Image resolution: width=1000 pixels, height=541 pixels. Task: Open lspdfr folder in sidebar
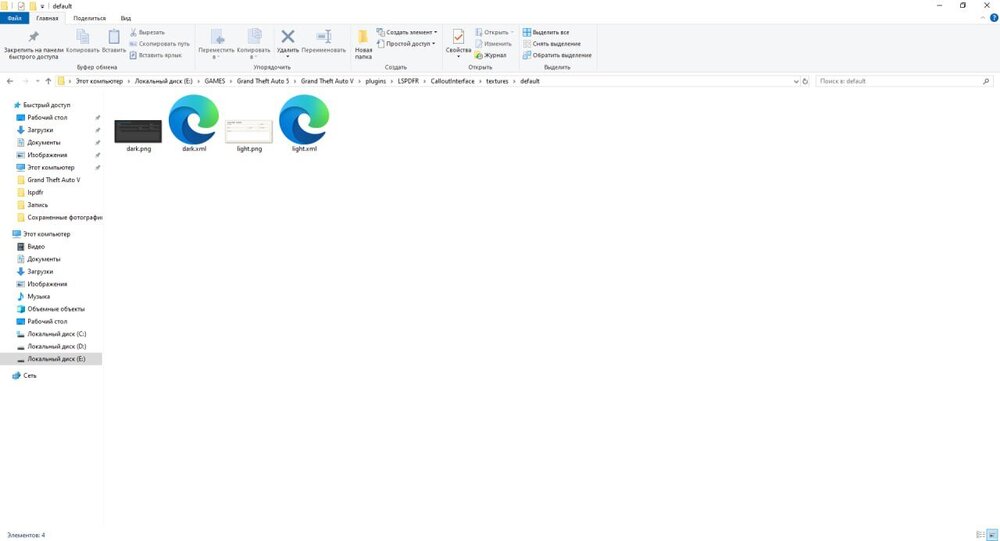pyautogui.click(x=35, y=192)
